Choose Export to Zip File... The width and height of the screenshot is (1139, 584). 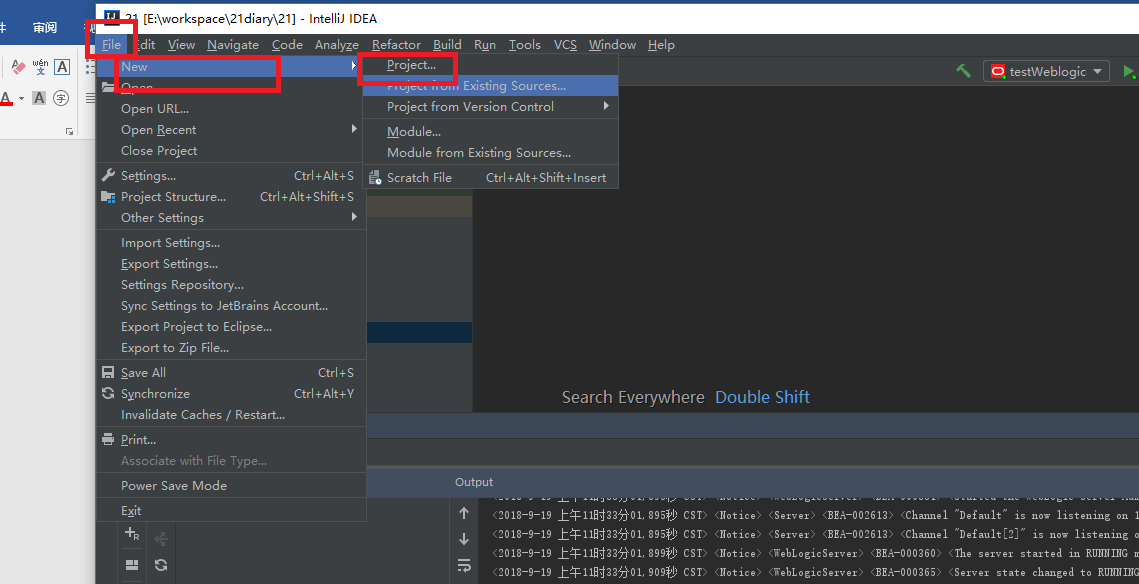tap(231, 348)
